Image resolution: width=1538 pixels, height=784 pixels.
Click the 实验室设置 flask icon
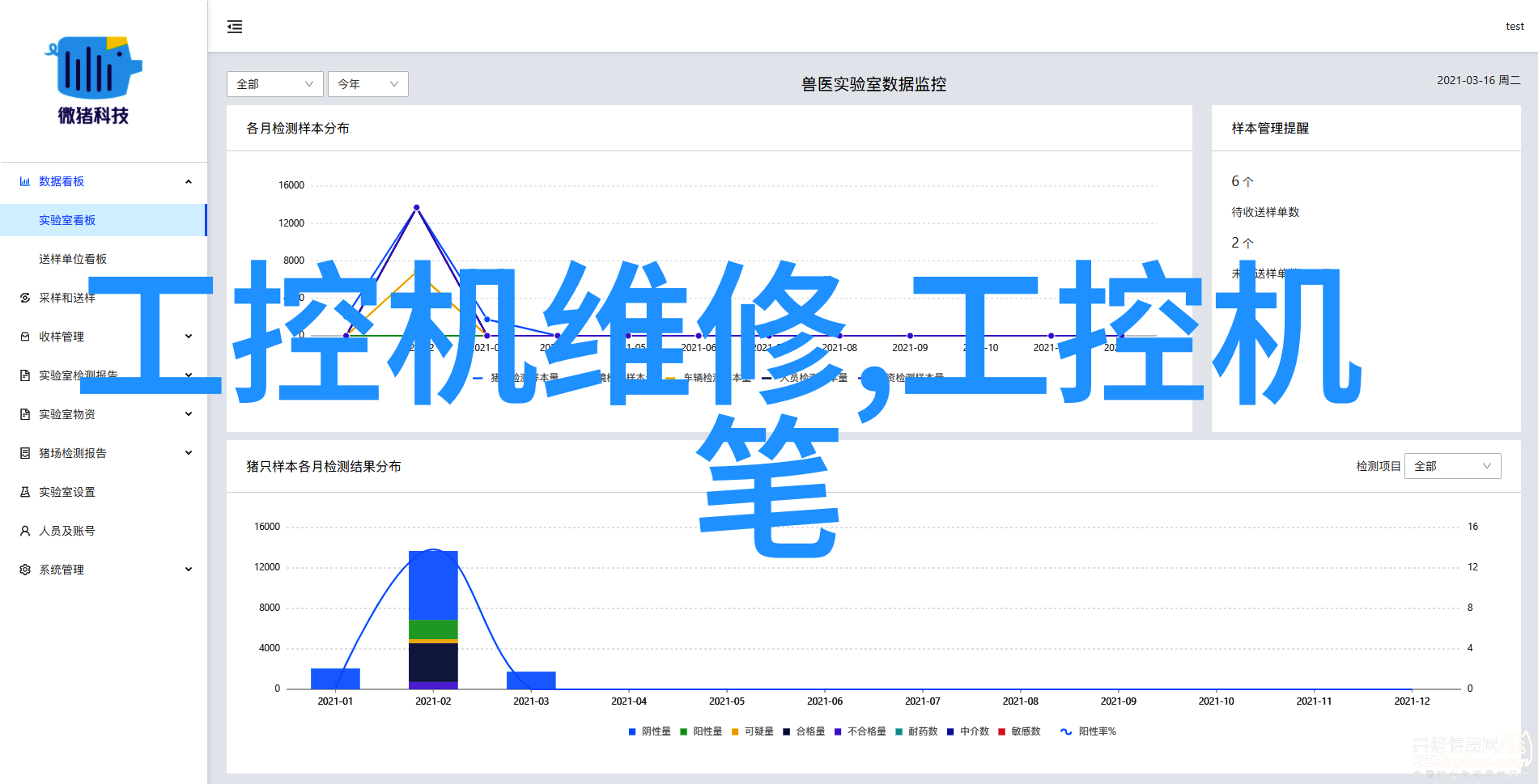click(x=25, y=492)
